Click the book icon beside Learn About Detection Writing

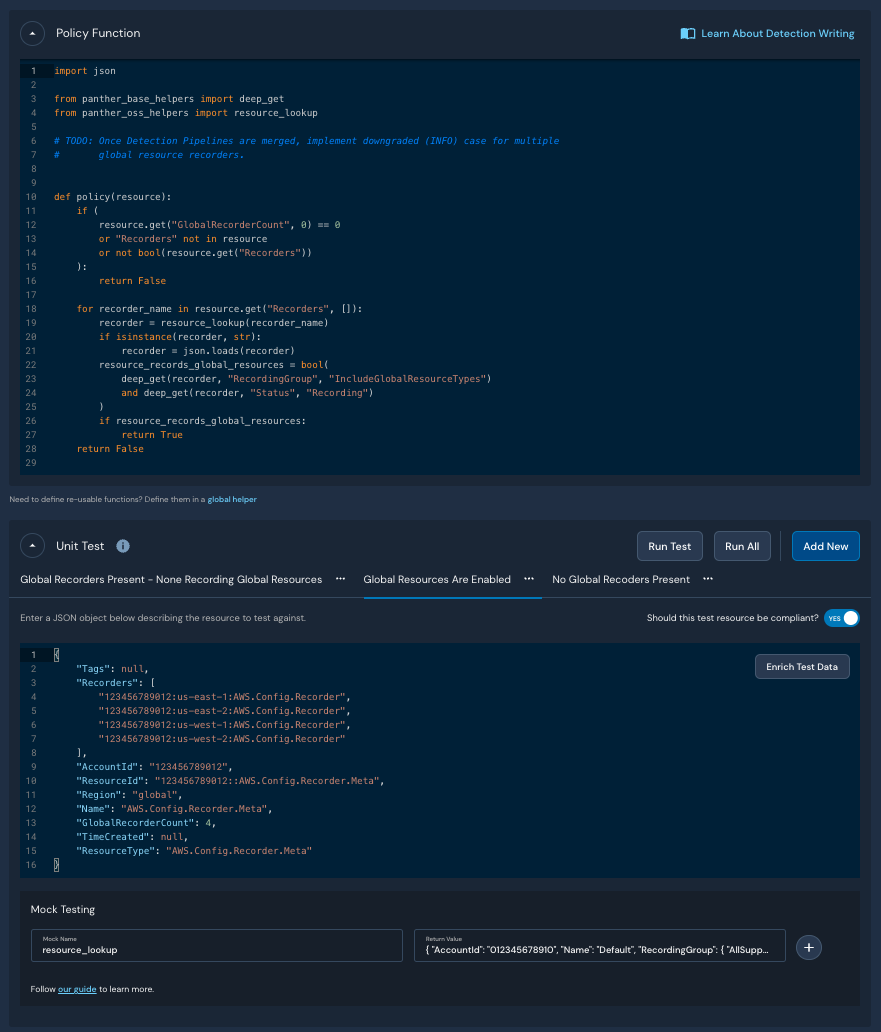[687, 33]
